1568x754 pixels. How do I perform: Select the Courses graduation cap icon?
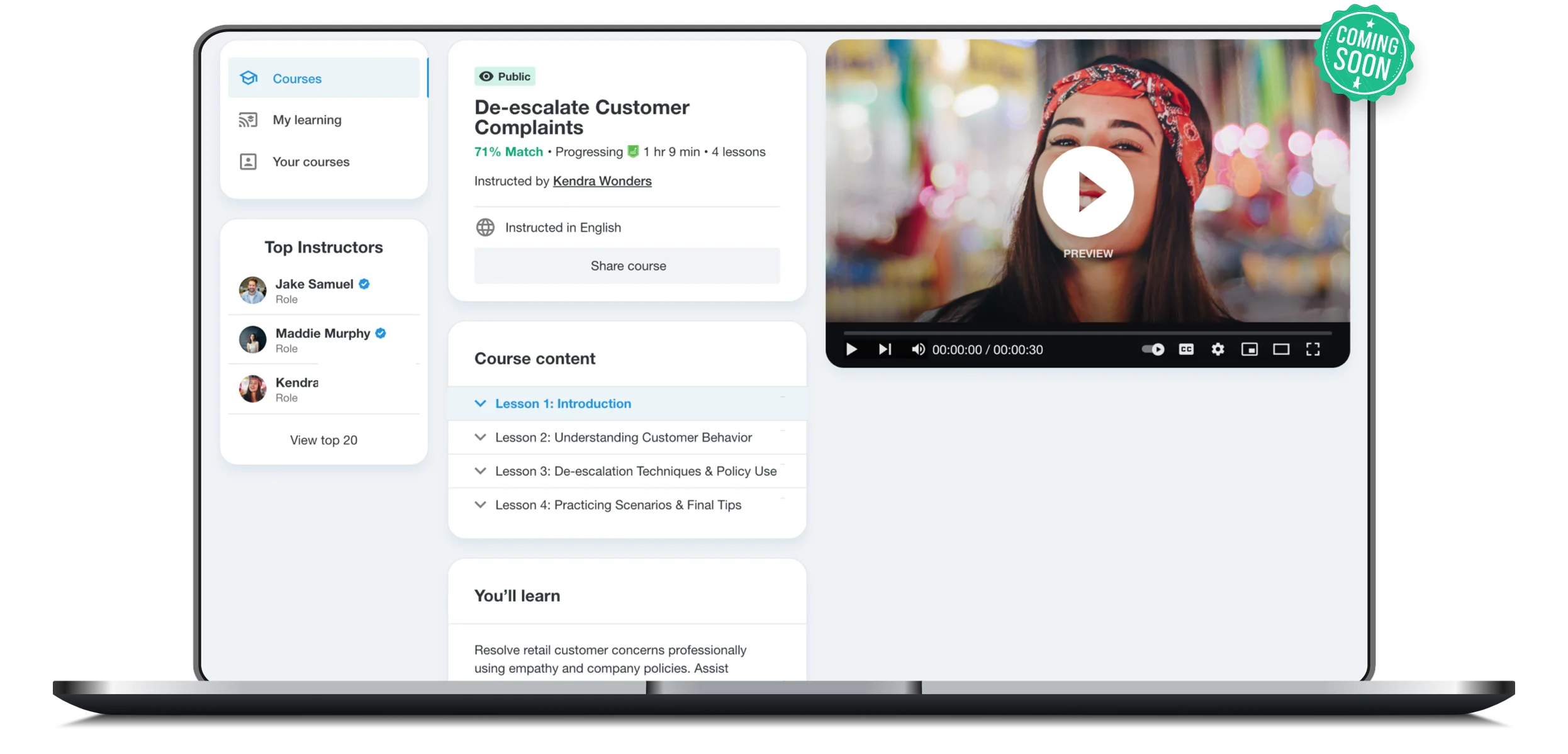click(x=249, y=78)
